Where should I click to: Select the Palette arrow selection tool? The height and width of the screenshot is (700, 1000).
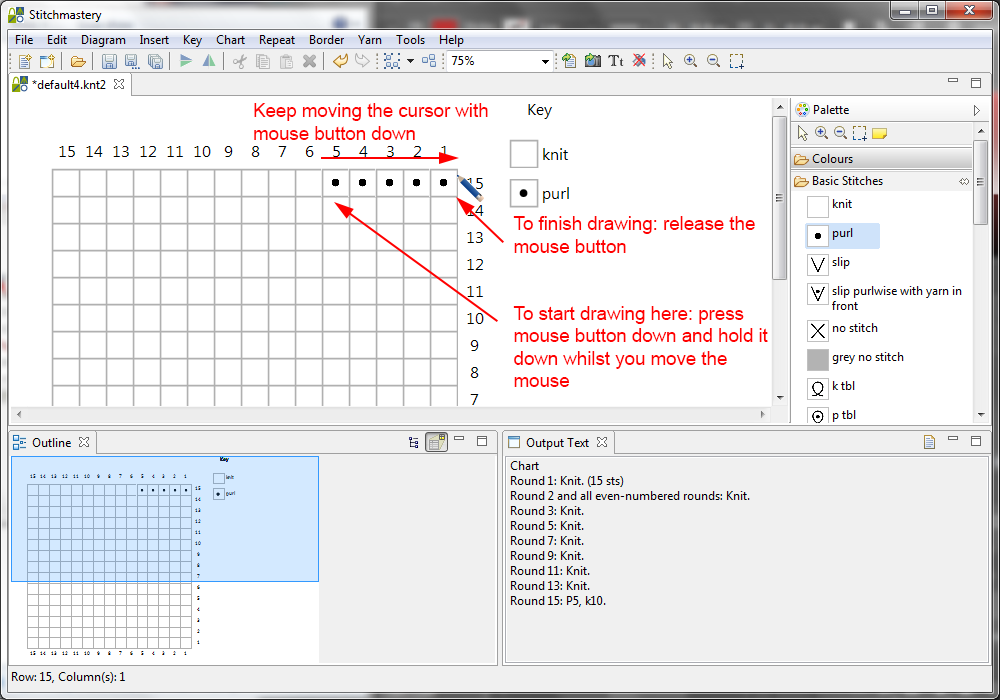[x=802, y=133]
